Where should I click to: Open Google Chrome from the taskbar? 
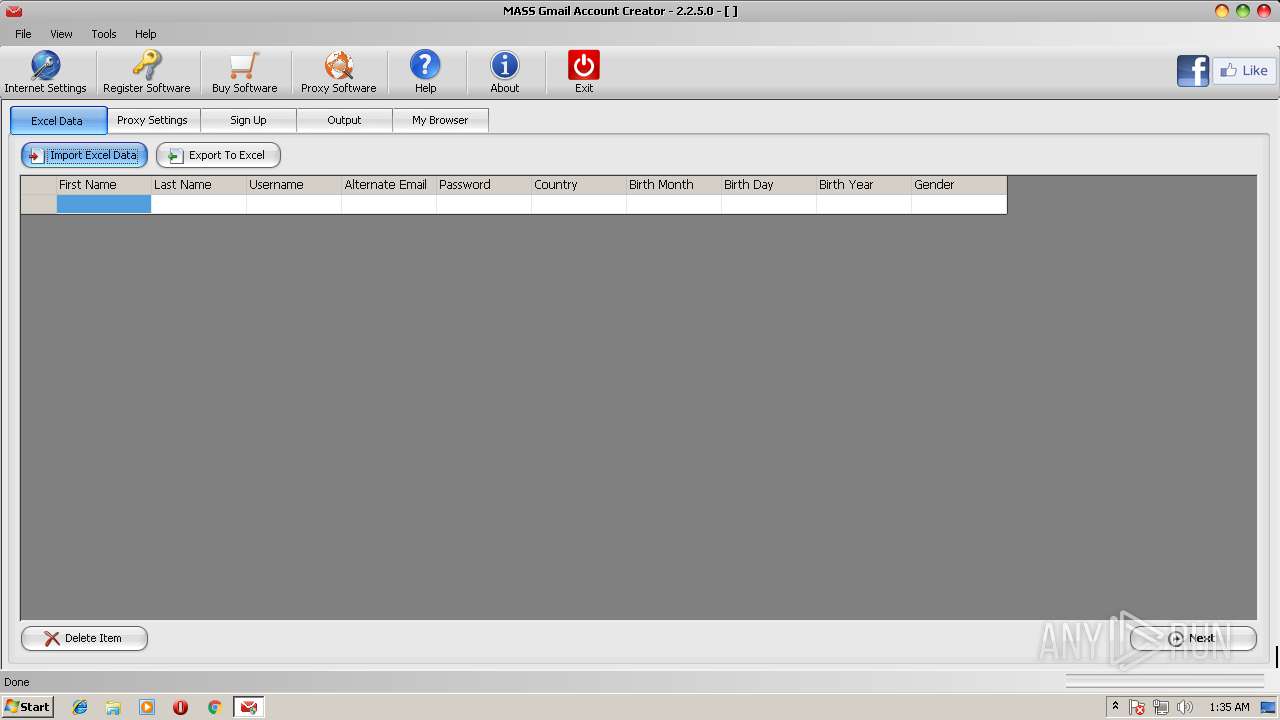[x=214, y=707]
